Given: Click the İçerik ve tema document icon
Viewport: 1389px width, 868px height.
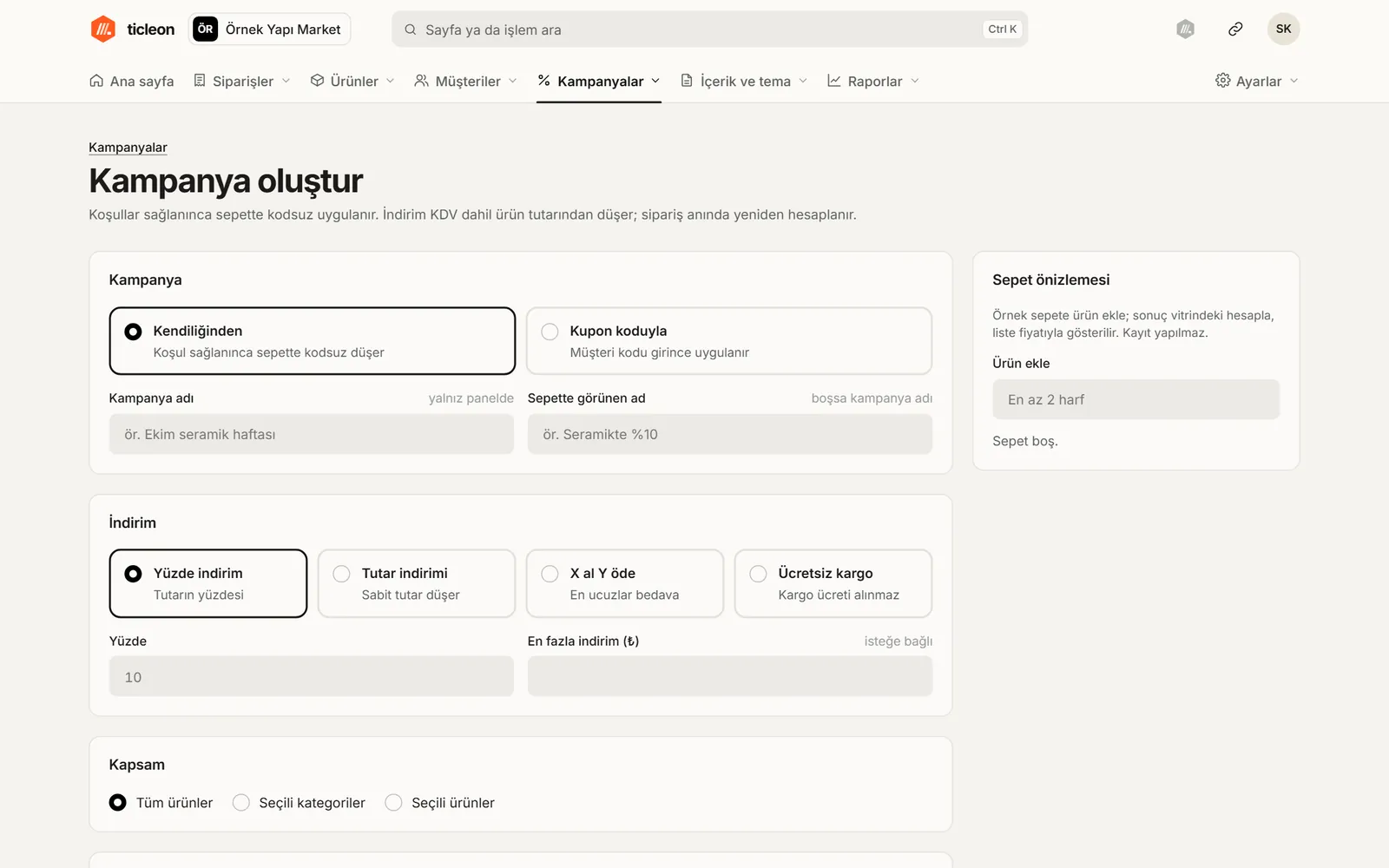Looking at the screenshot, I should pyautogui.click(x=687, y=81).
